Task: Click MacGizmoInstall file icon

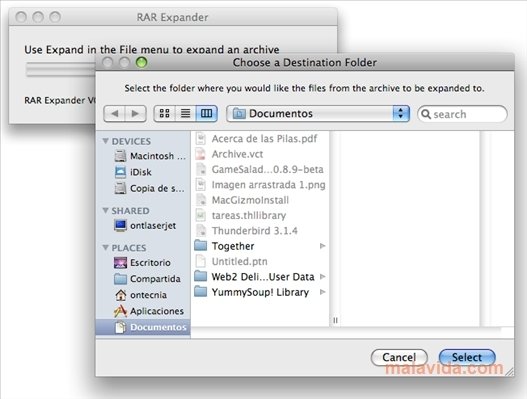Action: point(201,200)
